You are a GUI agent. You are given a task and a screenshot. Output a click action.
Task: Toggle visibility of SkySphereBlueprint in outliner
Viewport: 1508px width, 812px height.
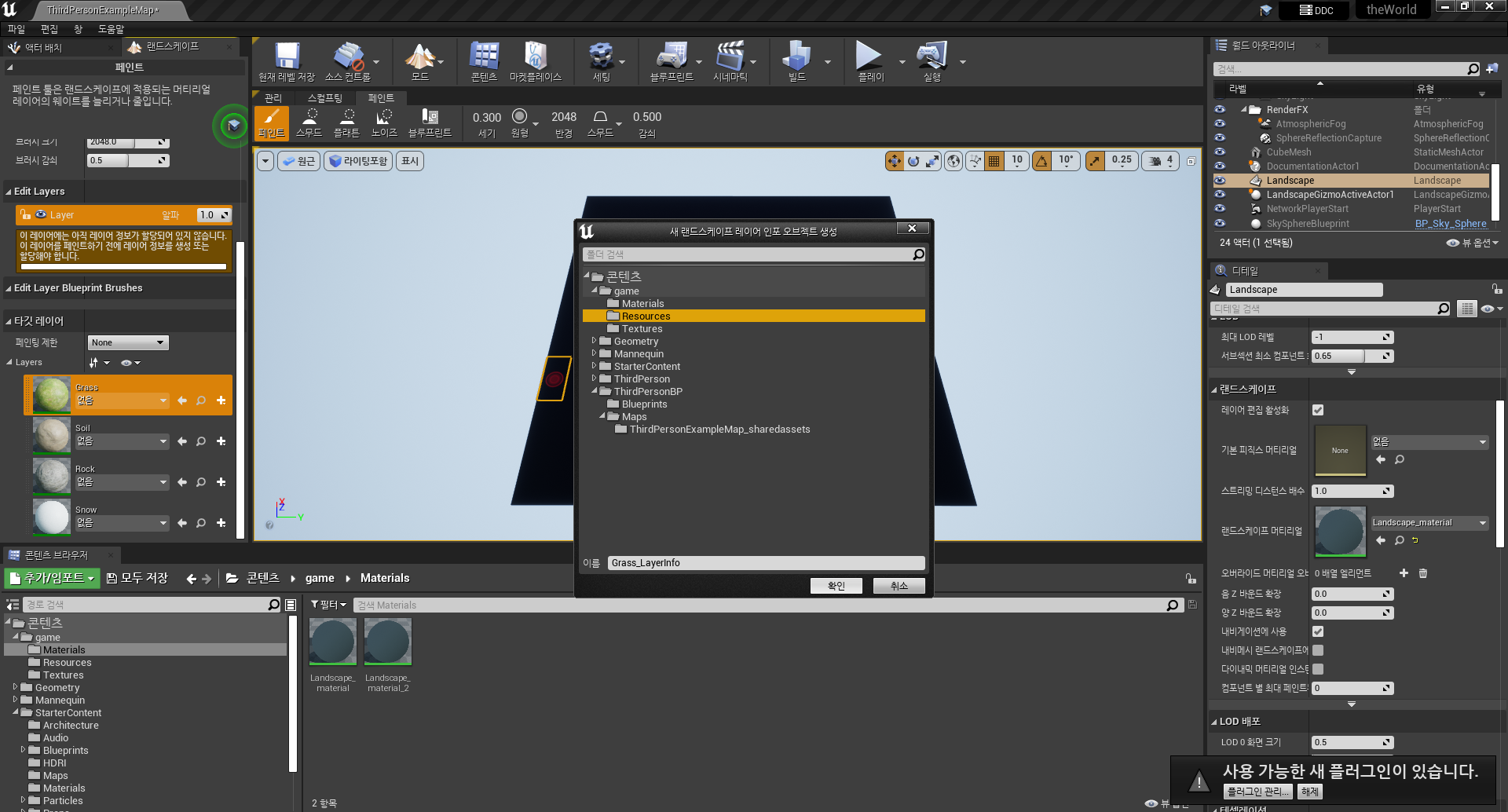point(1220,223)
